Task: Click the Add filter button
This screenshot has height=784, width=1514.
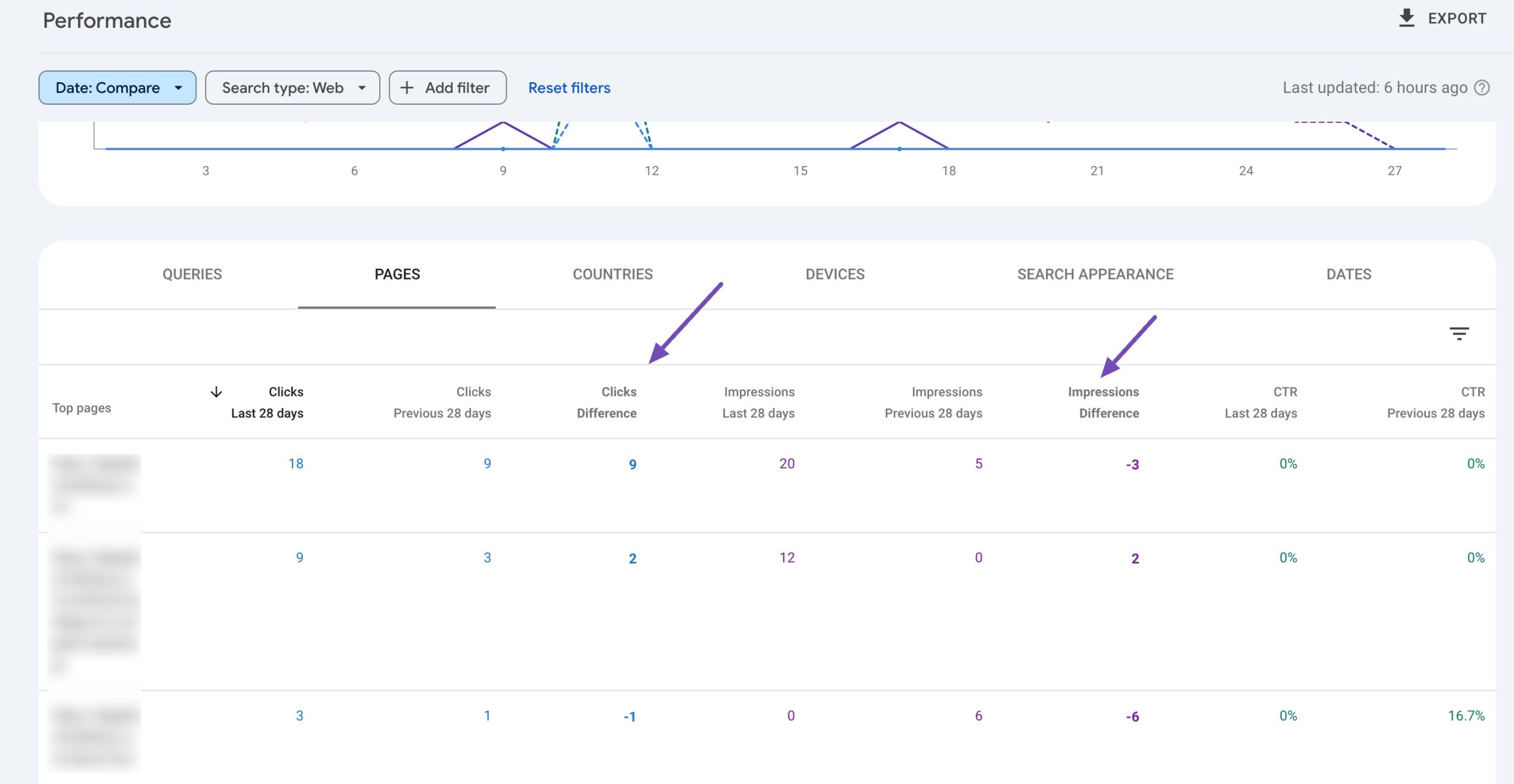Action: [448, 88]
